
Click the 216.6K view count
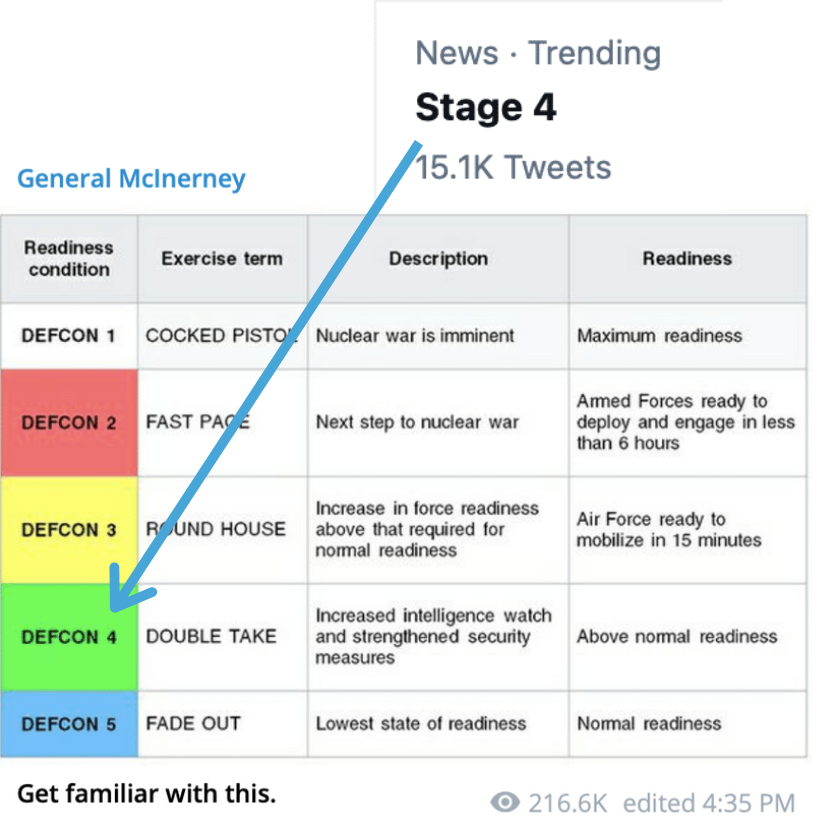click(568, 802)
